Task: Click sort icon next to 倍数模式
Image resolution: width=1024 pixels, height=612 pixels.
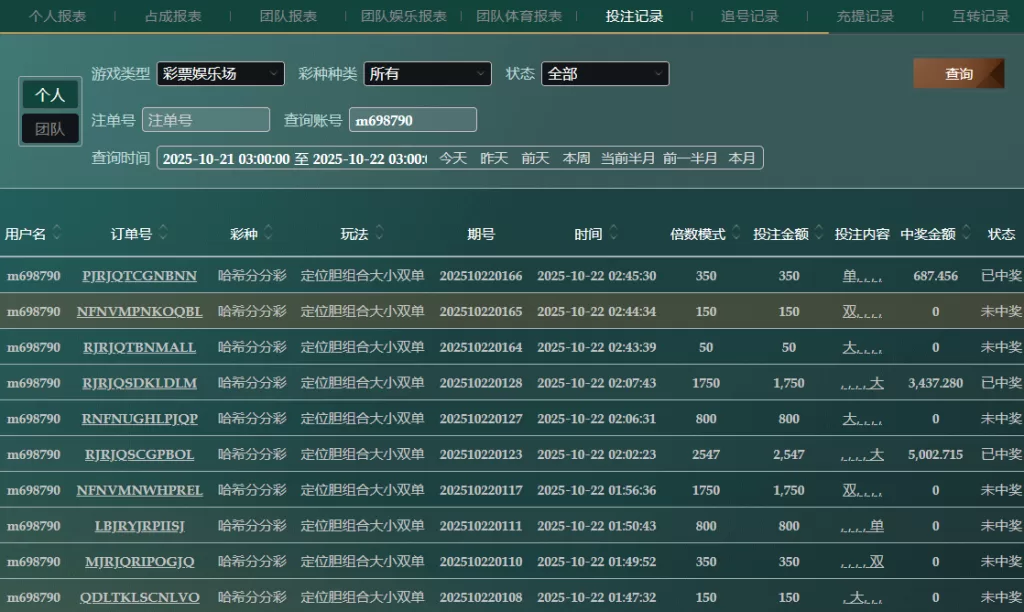Action: tap(736, 234)
